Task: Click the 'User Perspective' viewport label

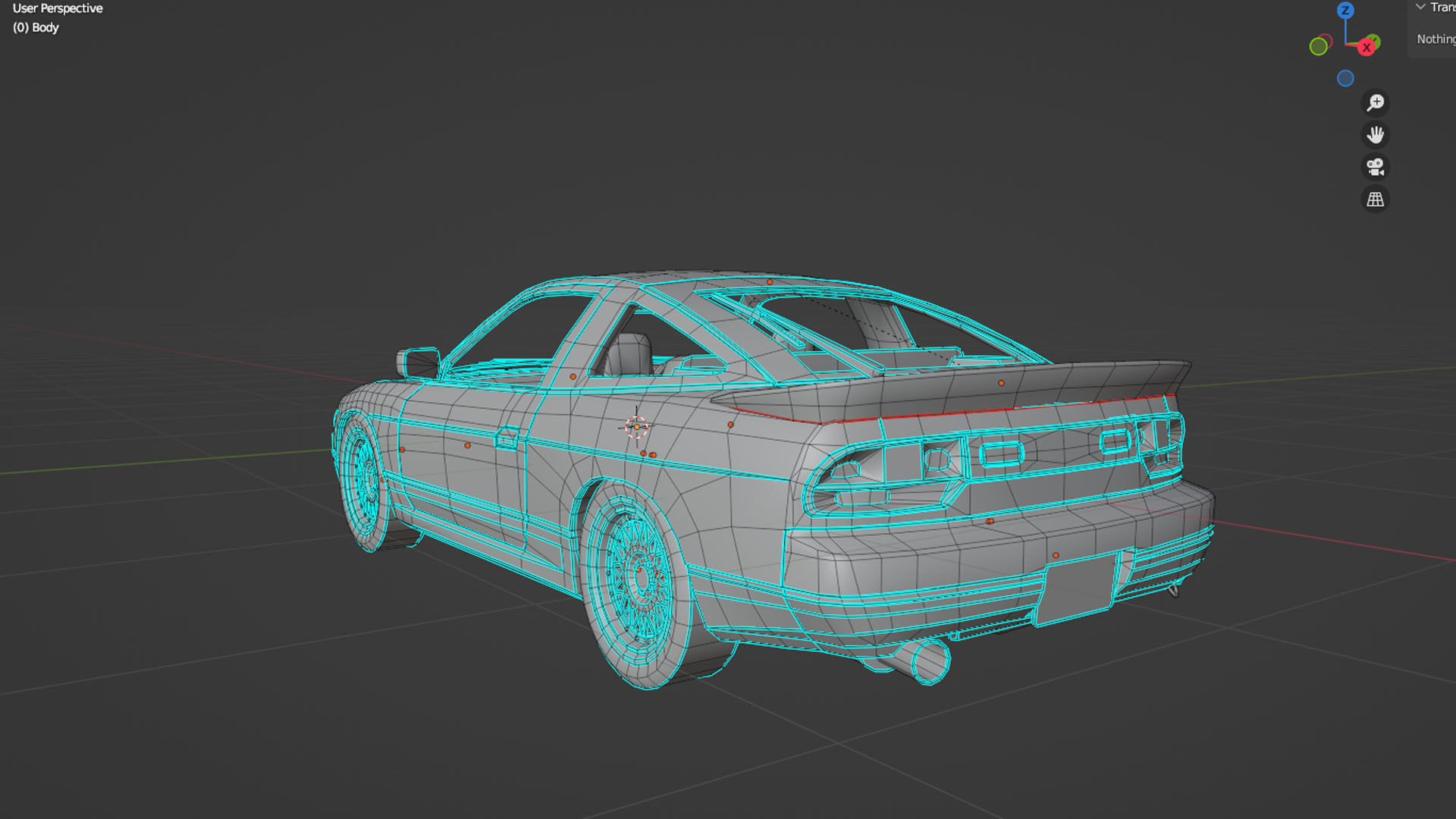Action: (x=58, y=8)
